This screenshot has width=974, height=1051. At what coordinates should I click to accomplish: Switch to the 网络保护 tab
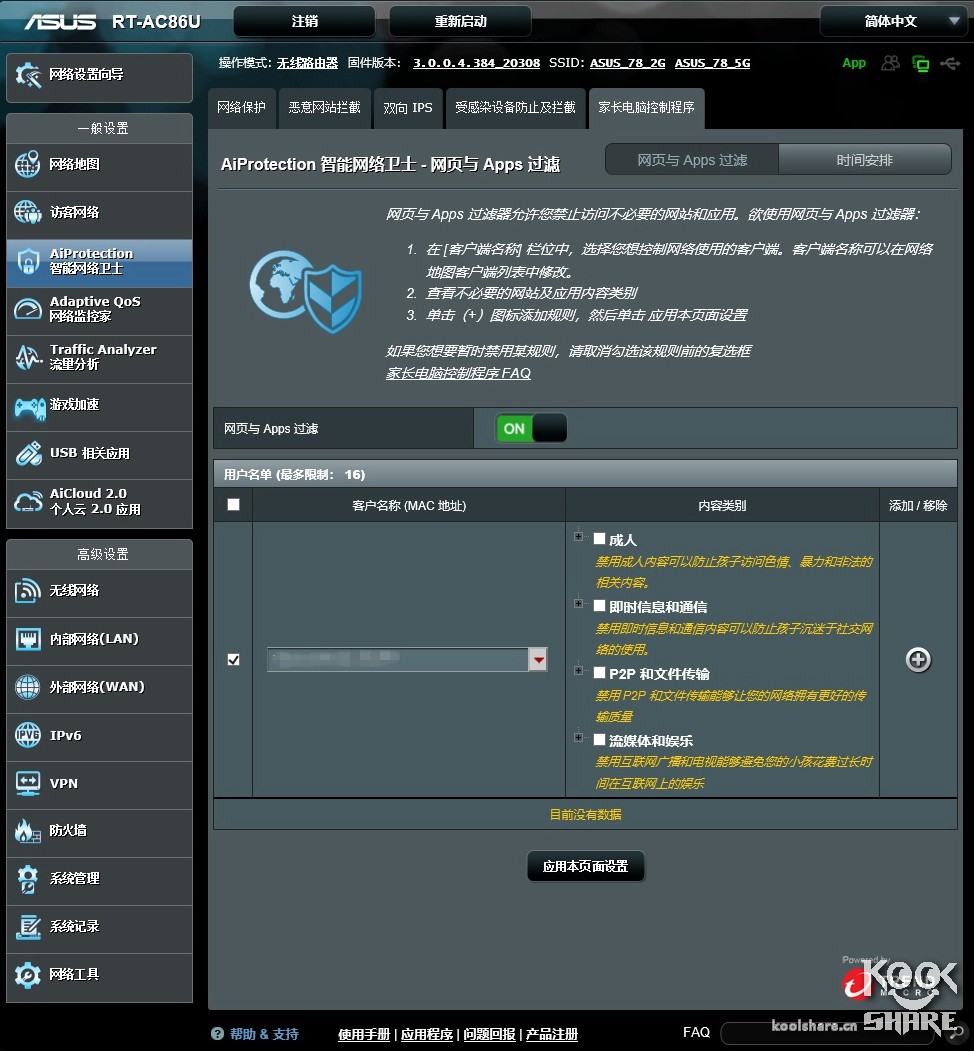241,108
